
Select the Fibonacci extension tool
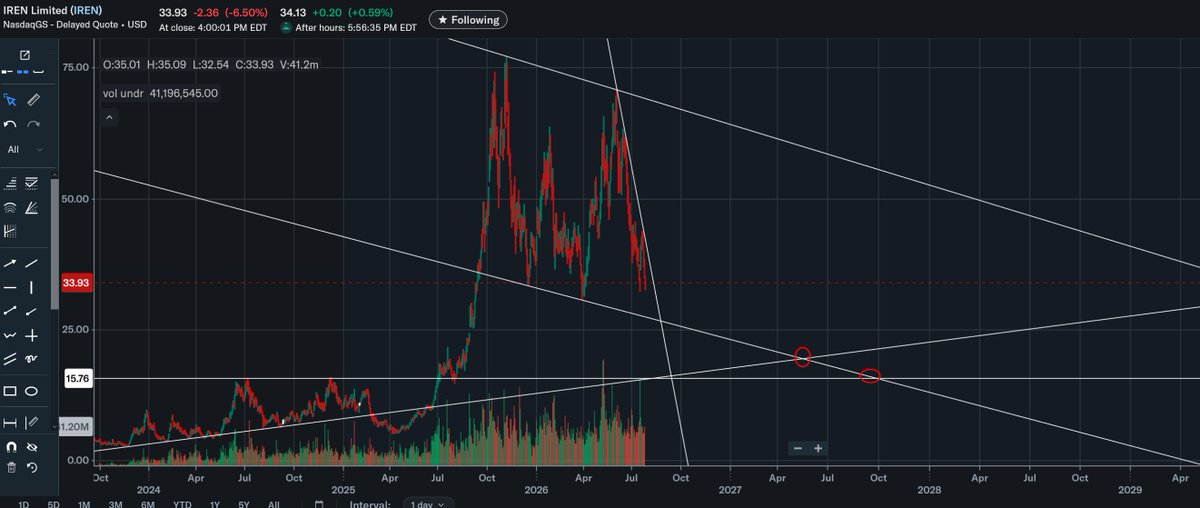point(32,182)
